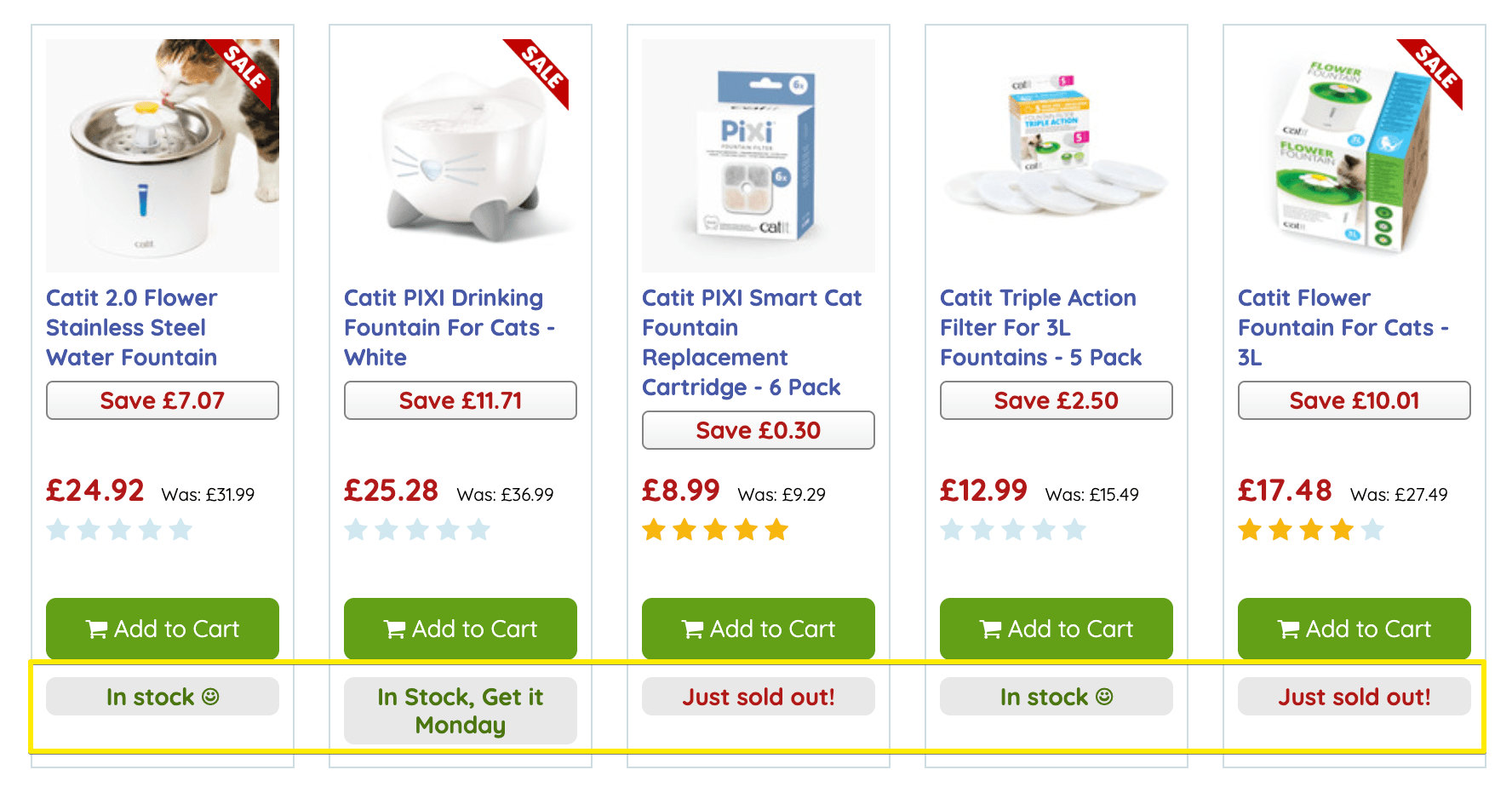The width and height of the screenshot is (1512, 787).
Task: Click SALE ribbon on Catit Flower Fountain 3L
Action: point(1436,70)
